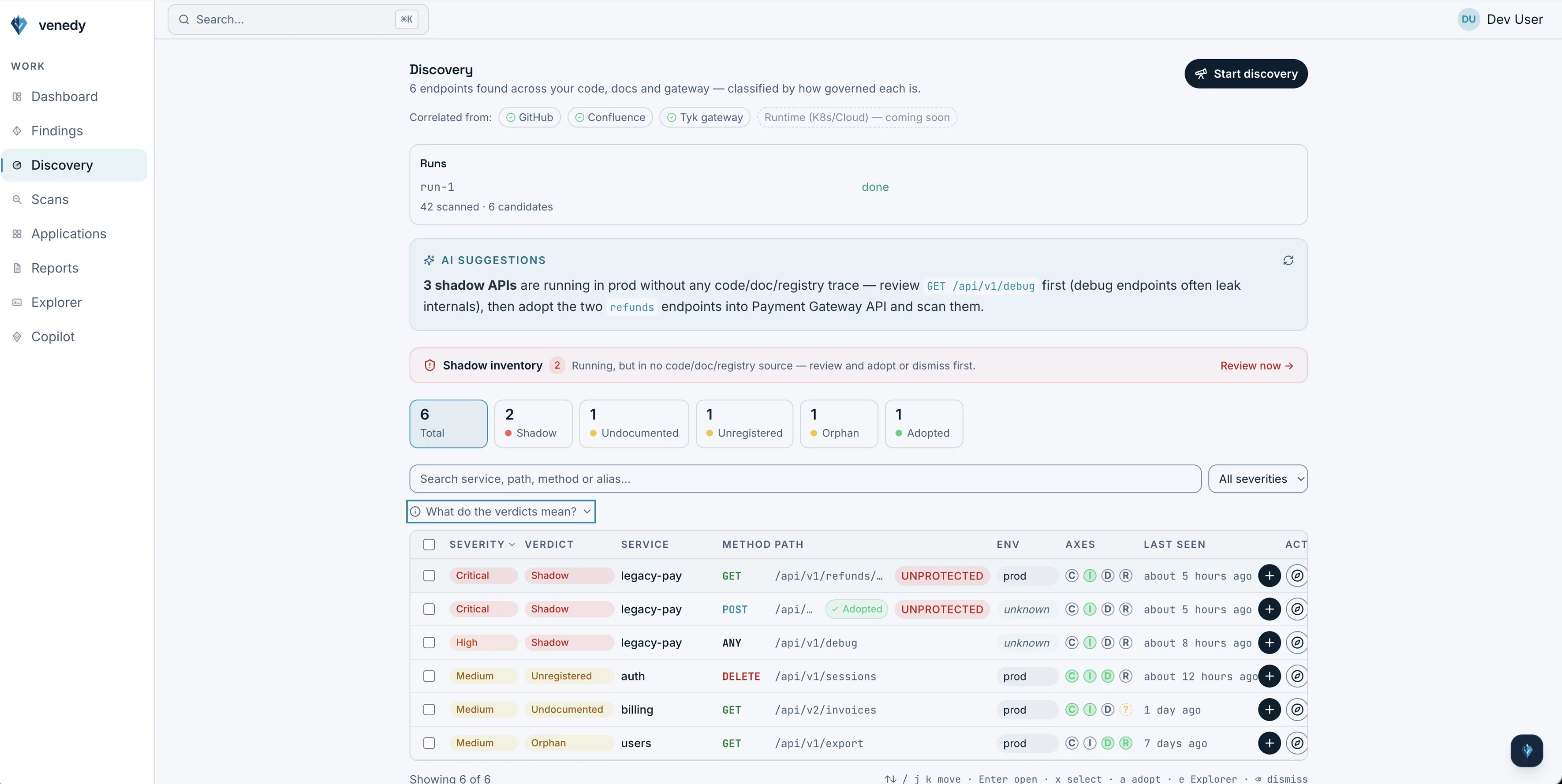This screenshot has height=784, width=1562.
Task: Click the adopt plus icon for billing invoices row
Action: point(1269,709)
